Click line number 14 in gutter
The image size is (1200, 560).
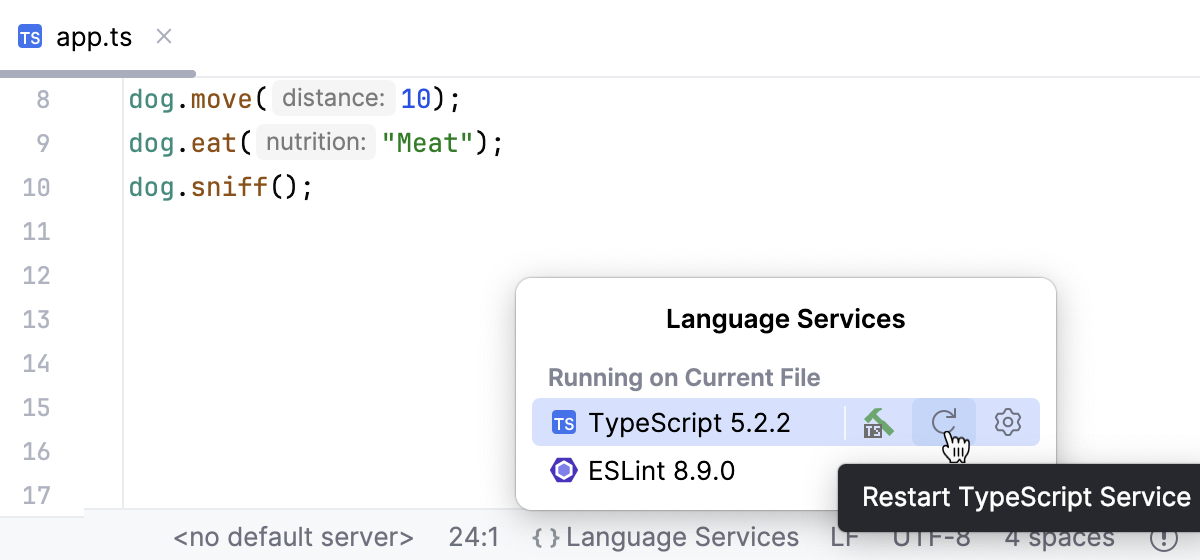click(36, 363)
